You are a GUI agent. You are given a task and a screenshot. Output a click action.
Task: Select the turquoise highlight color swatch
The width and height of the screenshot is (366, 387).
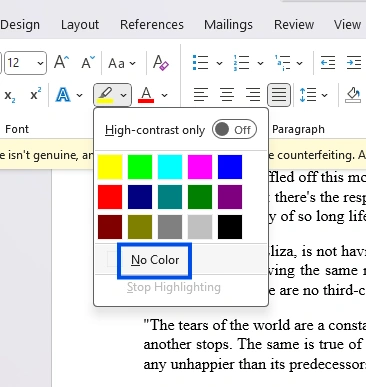[170, 167]
